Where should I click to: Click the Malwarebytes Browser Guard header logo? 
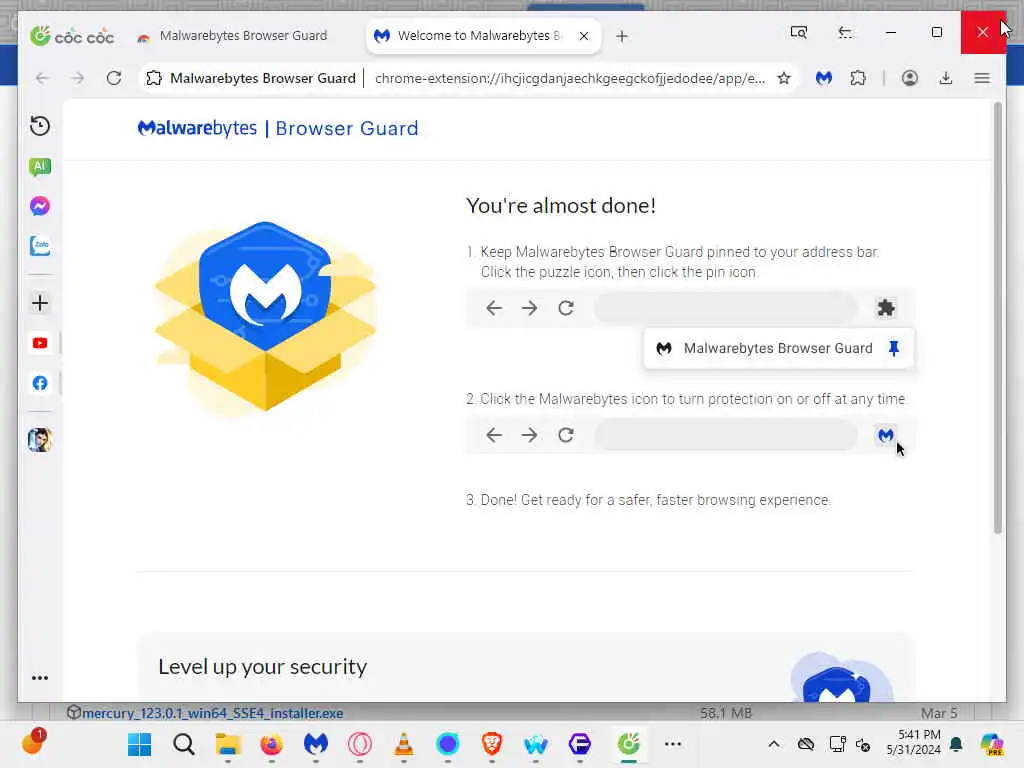coord(278,128)
